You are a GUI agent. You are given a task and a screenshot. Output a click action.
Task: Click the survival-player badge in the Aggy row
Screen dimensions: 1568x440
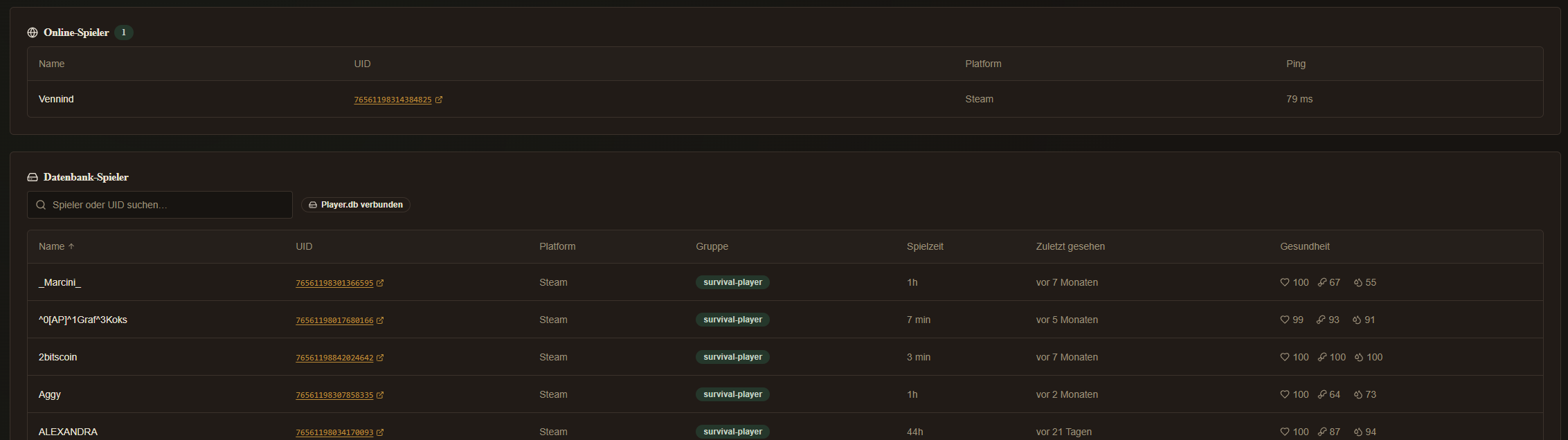pyautogui.click(x=732, y=394)
